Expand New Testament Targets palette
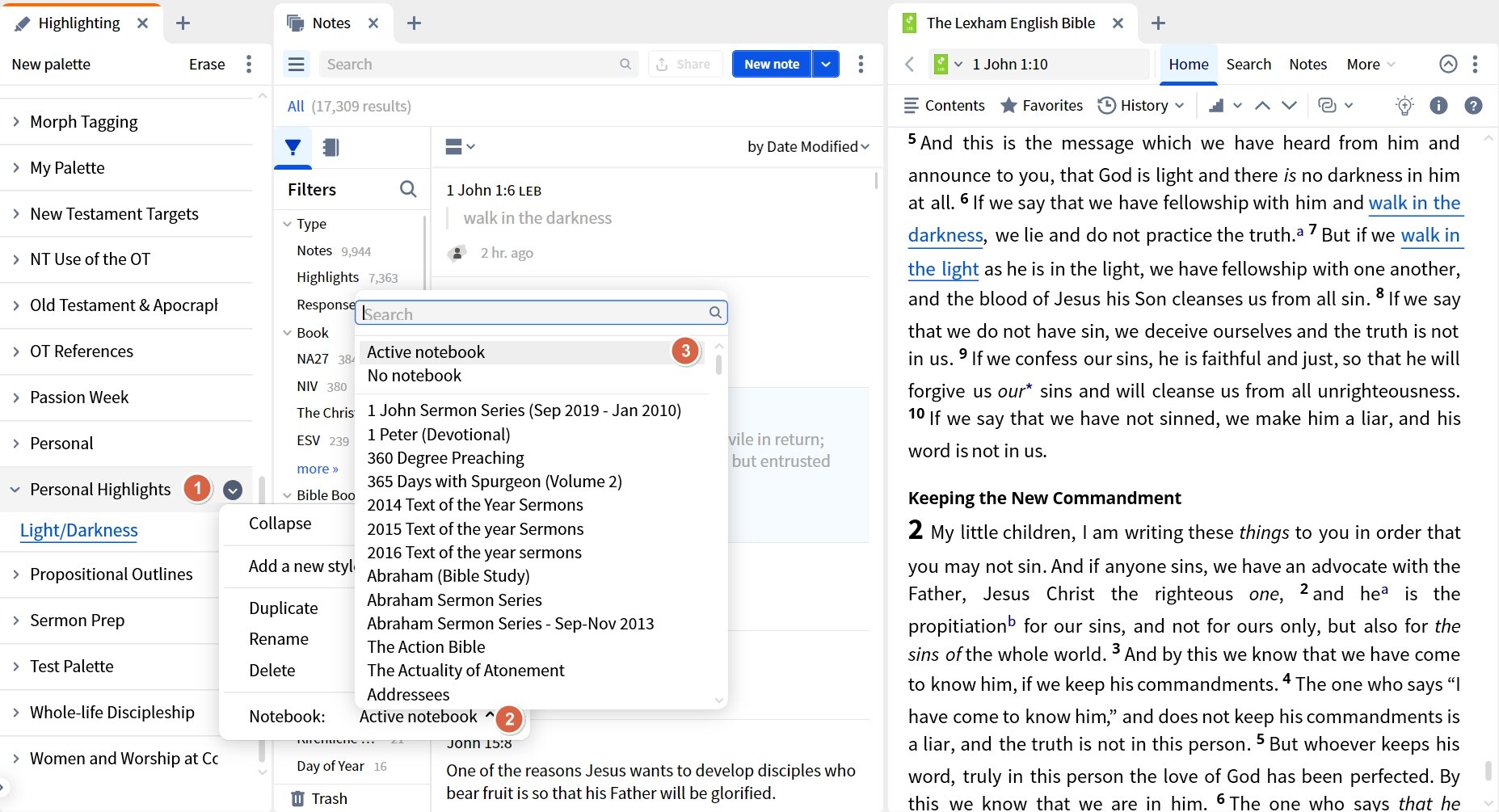Viewport: 1499px width, 812px height. point(16,213)
